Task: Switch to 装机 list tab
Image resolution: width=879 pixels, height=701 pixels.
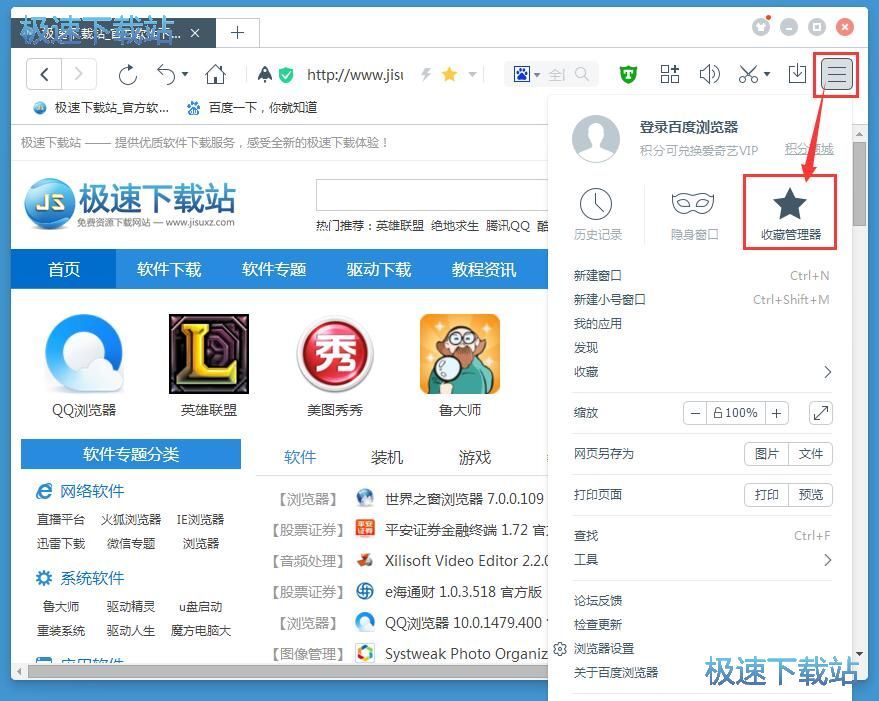Action: 387,457
